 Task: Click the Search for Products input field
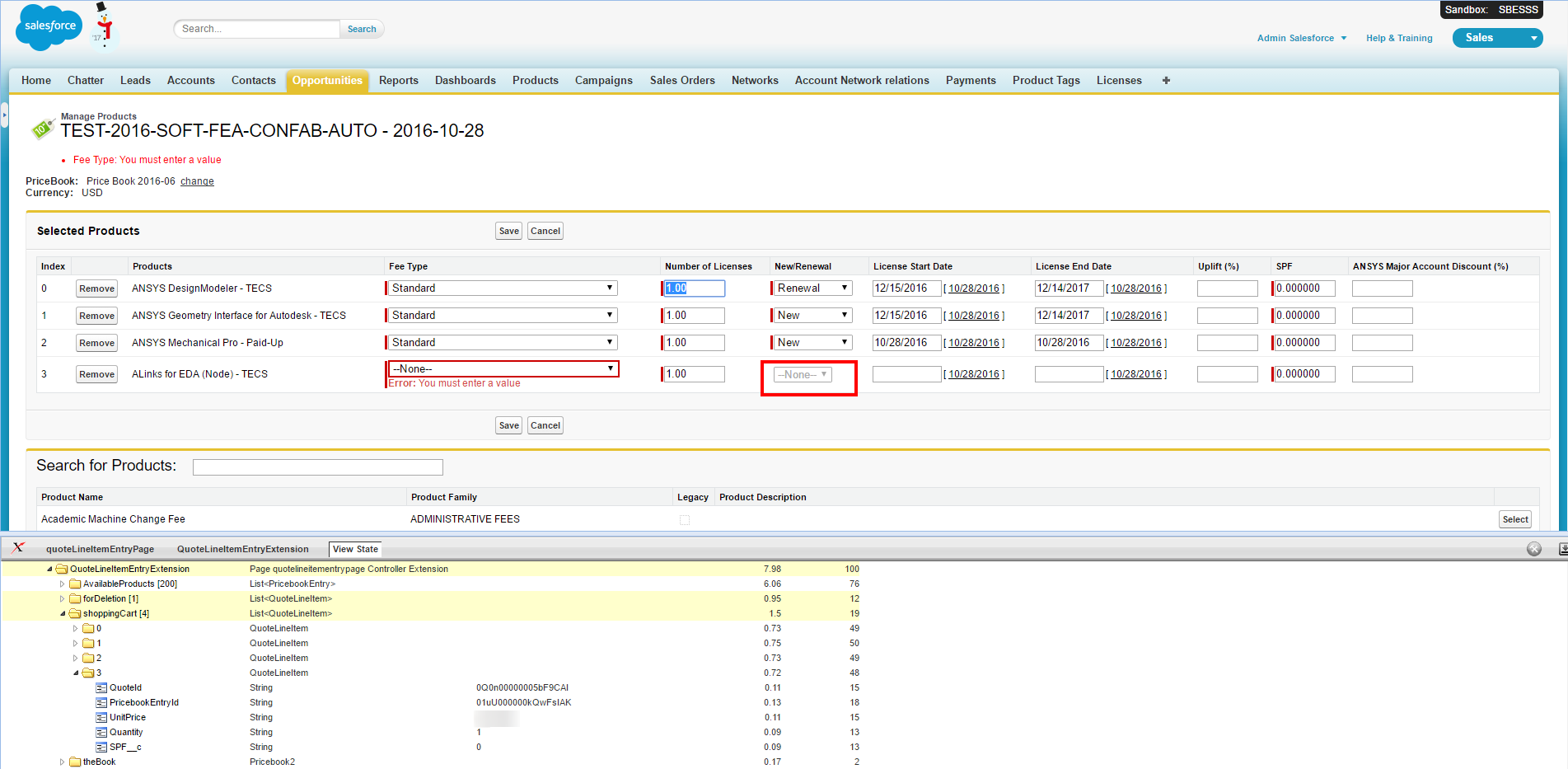tap(317, 467)
